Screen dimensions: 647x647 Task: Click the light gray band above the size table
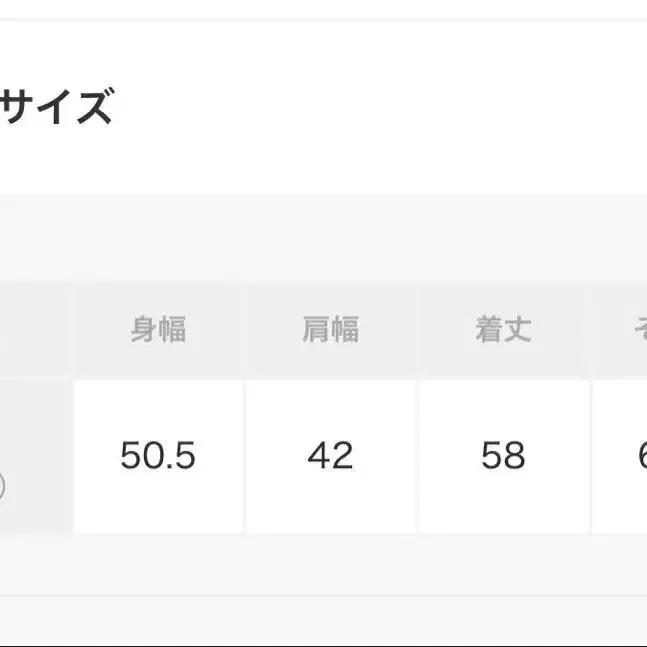pyautogui.click(x=323, y=238)
